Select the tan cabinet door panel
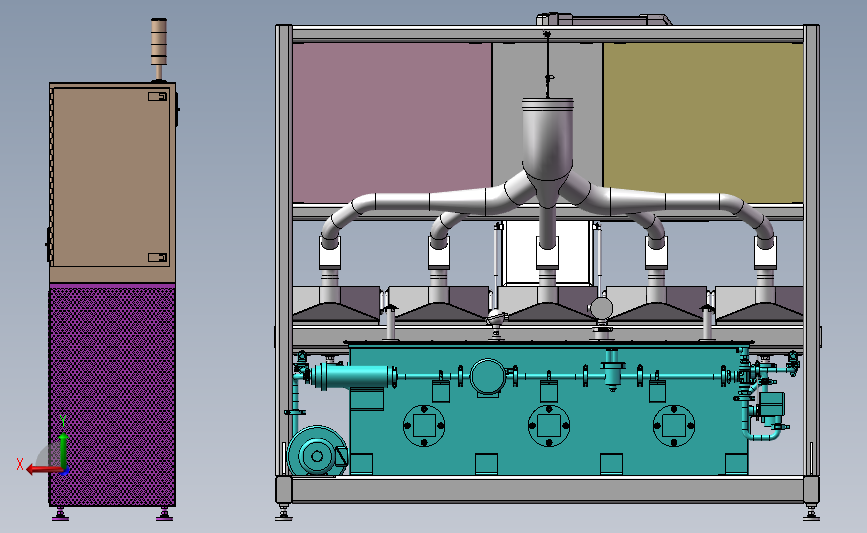 click(x=111, y=177)
